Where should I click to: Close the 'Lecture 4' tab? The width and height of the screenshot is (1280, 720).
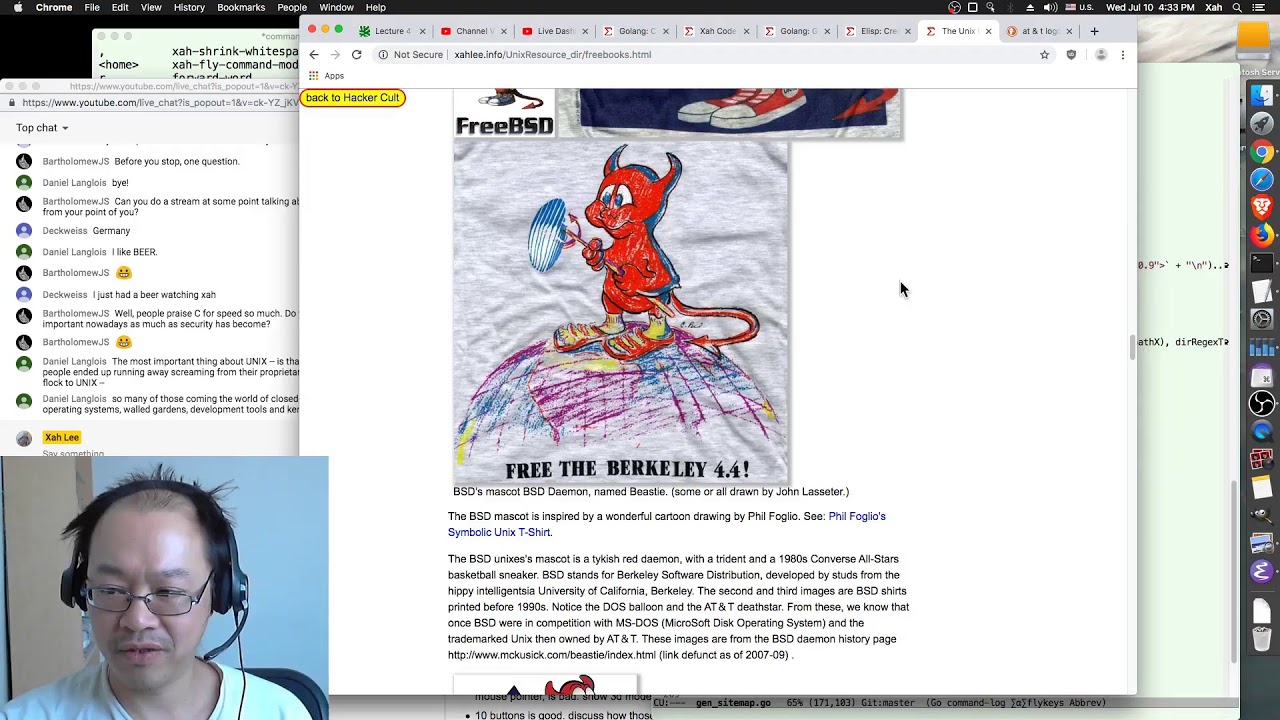[423, 31]
